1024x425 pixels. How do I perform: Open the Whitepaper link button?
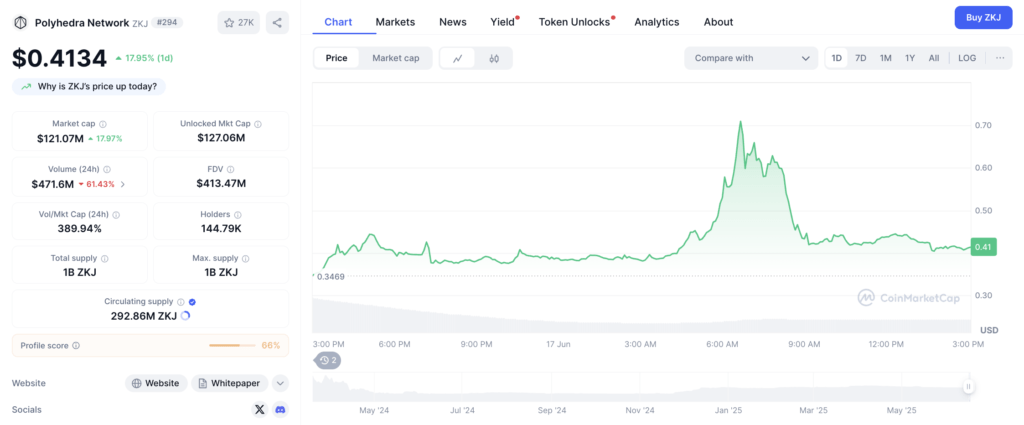pyautogui.click(x=230, y=383)
